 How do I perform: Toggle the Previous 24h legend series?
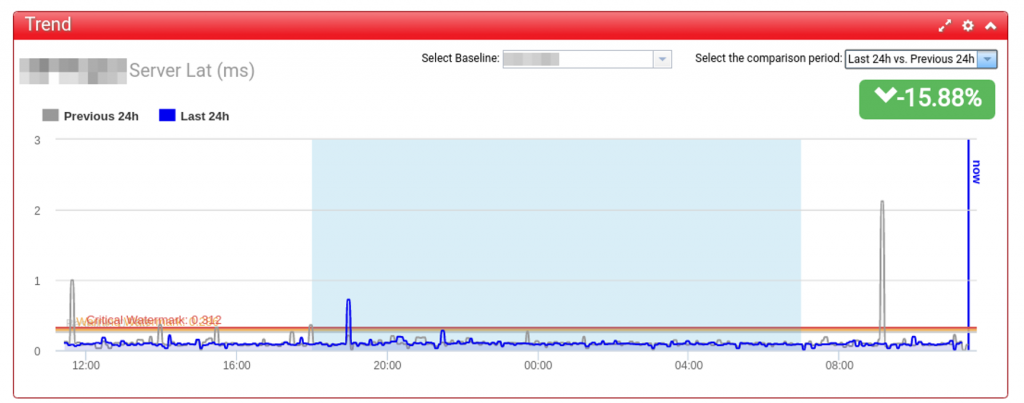(91, 116)
